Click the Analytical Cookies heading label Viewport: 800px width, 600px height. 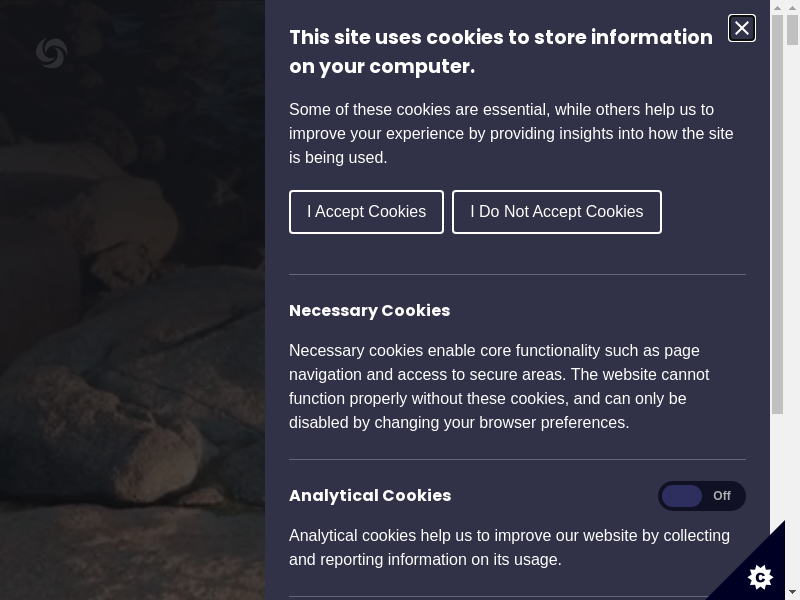tap(370, 496)
